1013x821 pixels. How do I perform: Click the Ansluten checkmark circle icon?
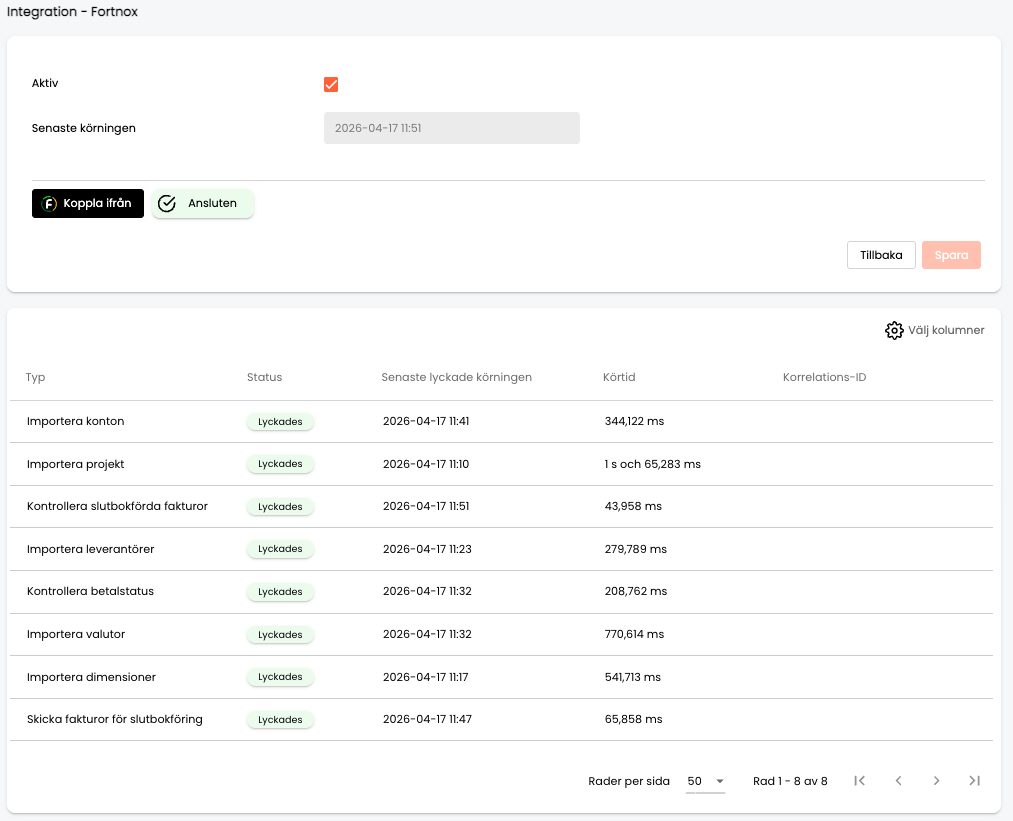coord(167,203)
